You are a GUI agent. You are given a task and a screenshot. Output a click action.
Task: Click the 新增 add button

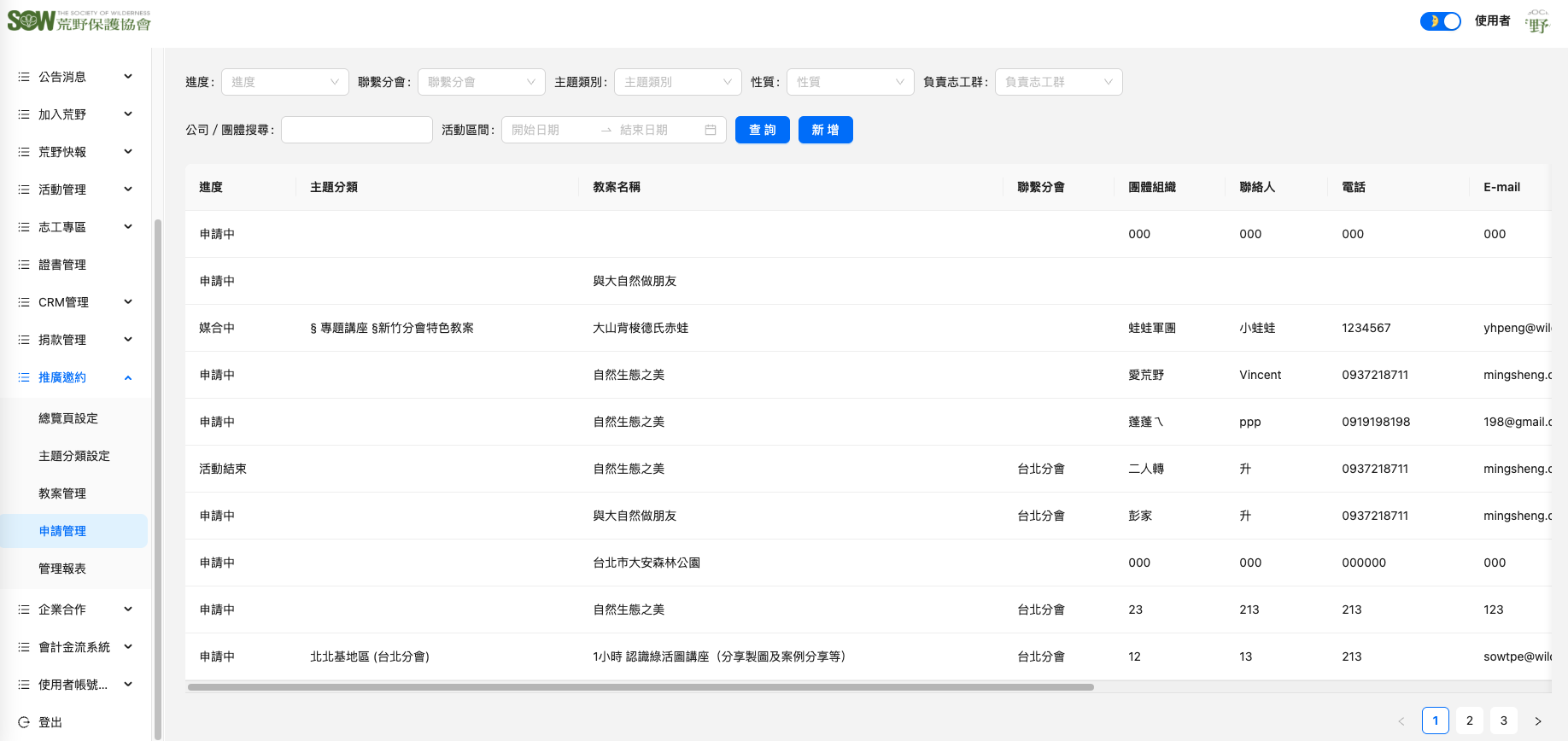(825, 130)
